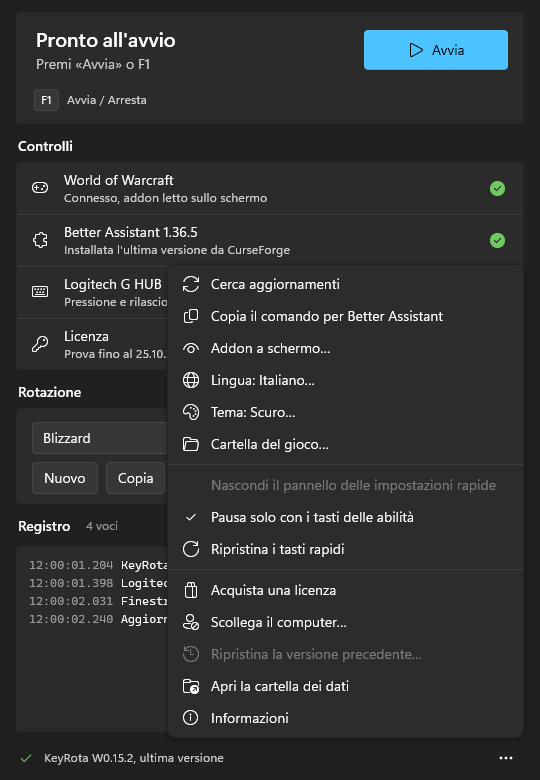
Task: Click the '4 voci' log count
Action: pos(102,526)
